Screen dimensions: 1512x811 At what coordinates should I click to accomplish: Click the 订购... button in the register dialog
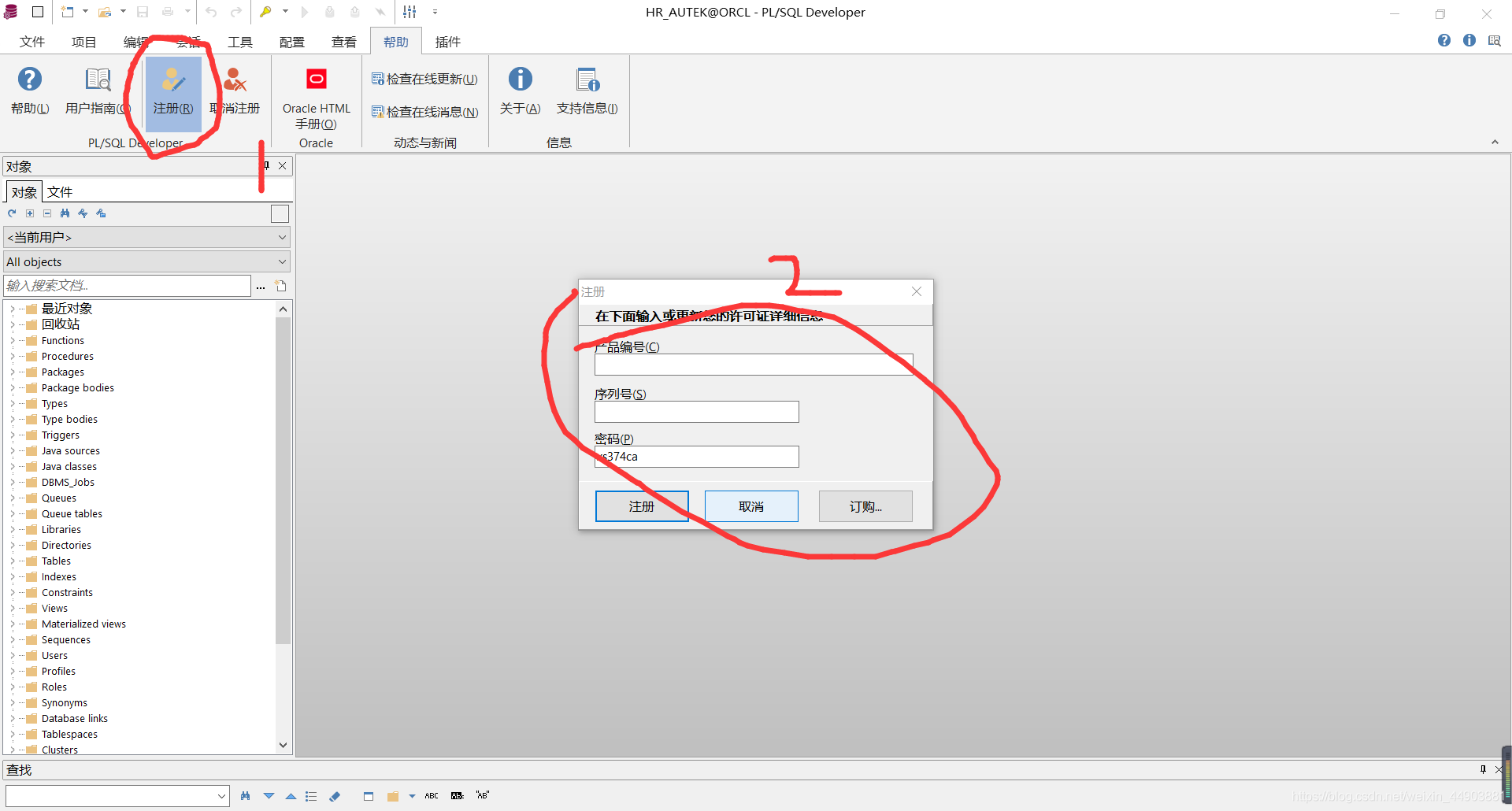(x=865, y=506)
